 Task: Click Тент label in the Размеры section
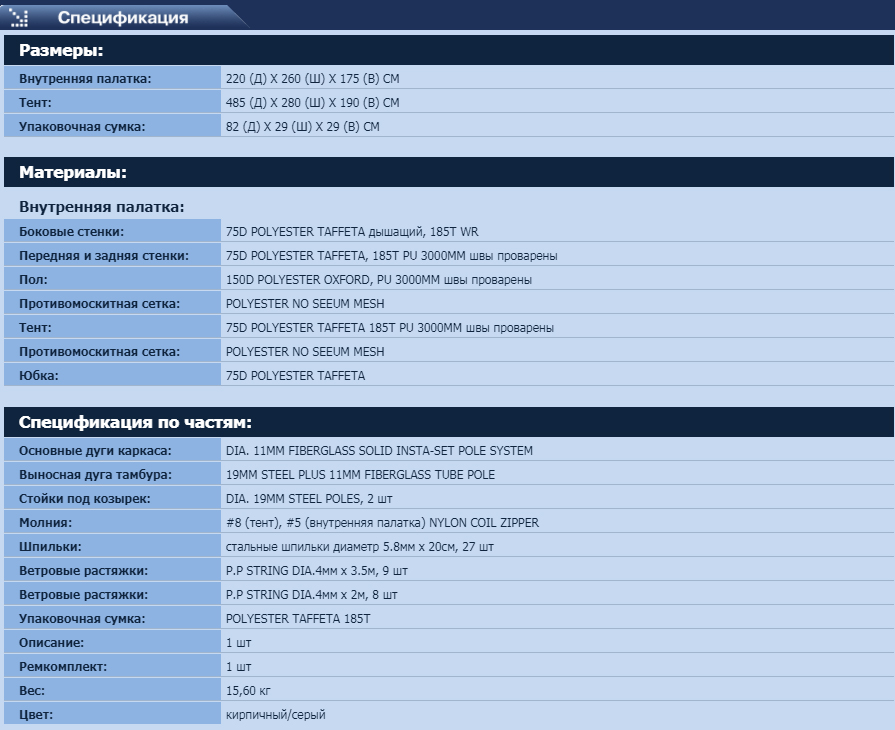coord(35,103)
